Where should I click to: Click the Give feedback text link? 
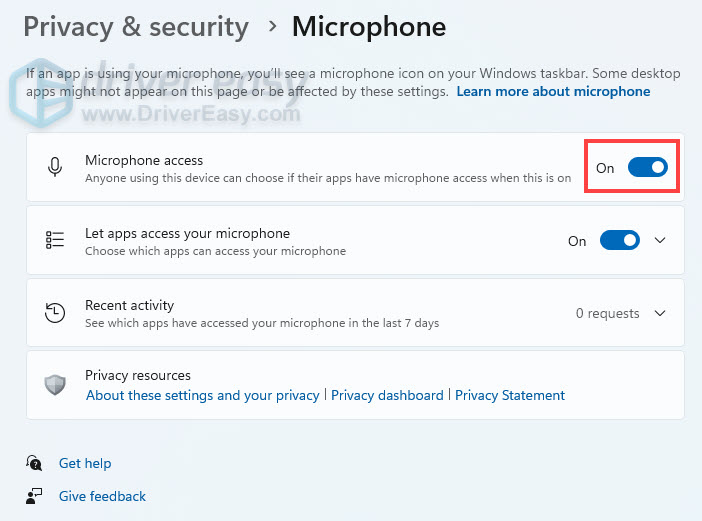pyautogui.click(x=102, y=496)
